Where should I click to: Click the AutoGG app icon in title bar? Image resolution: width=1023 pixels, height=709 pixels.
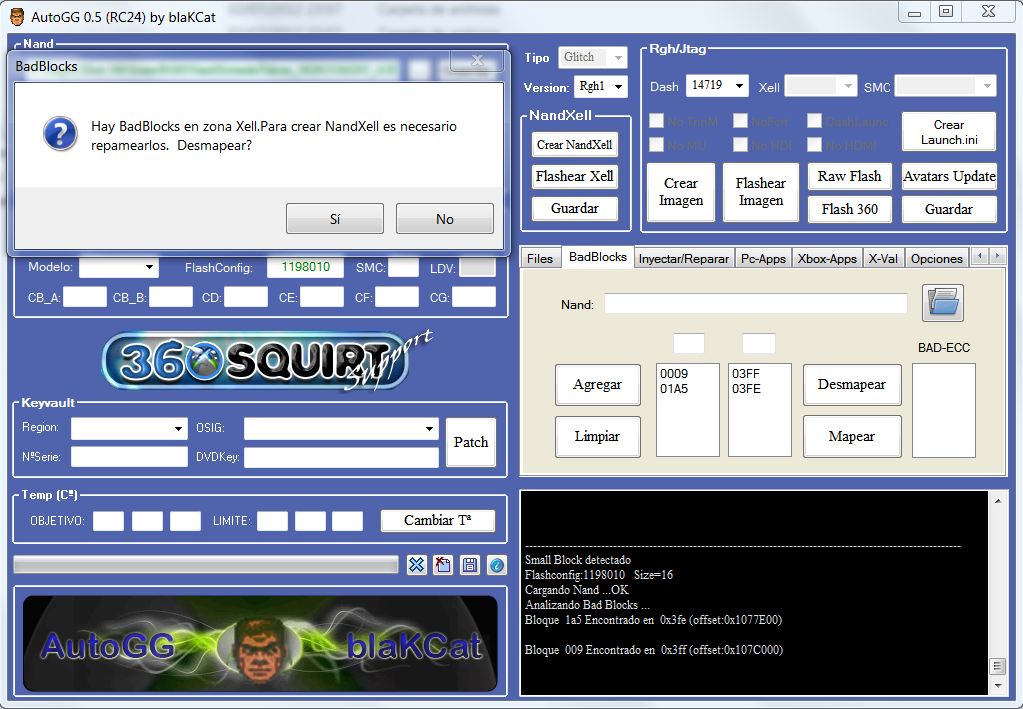click(x=17, y=16)
